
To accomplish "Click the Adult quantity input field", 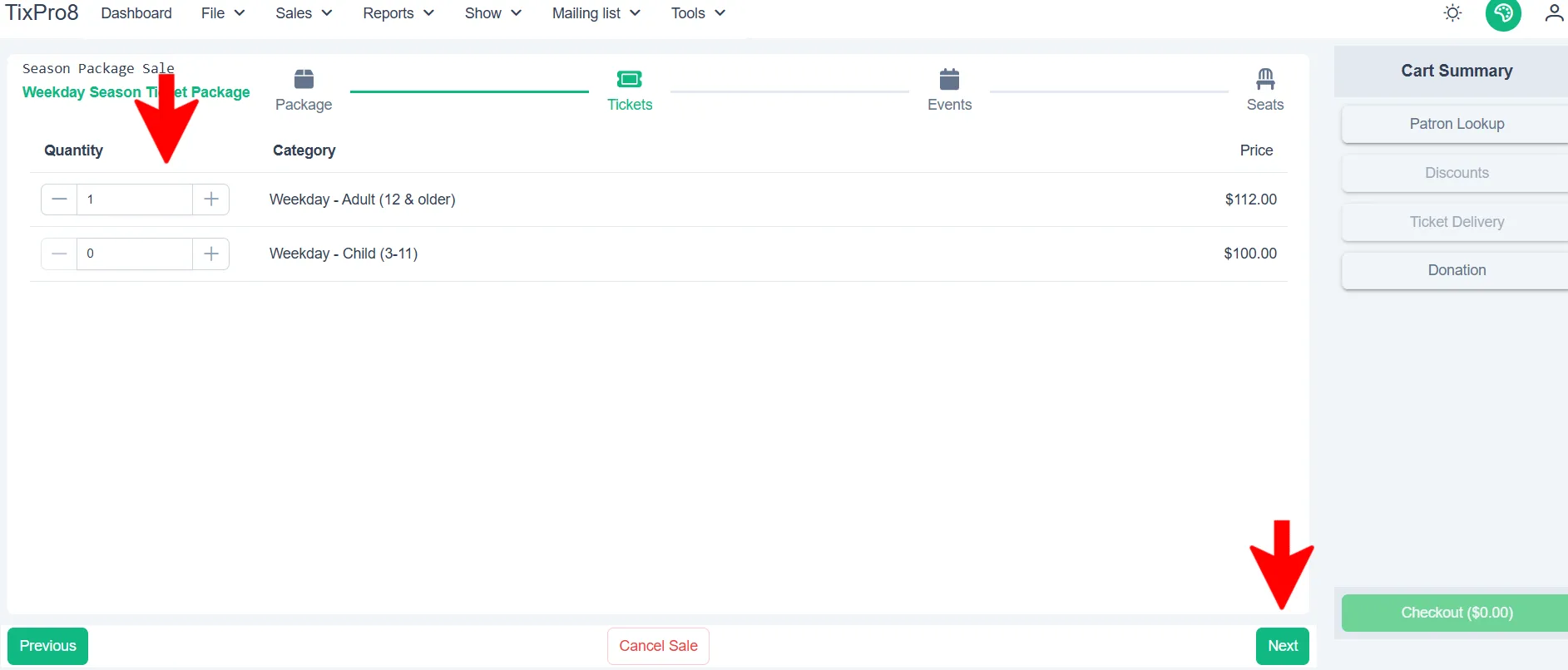I will [135, 200].
